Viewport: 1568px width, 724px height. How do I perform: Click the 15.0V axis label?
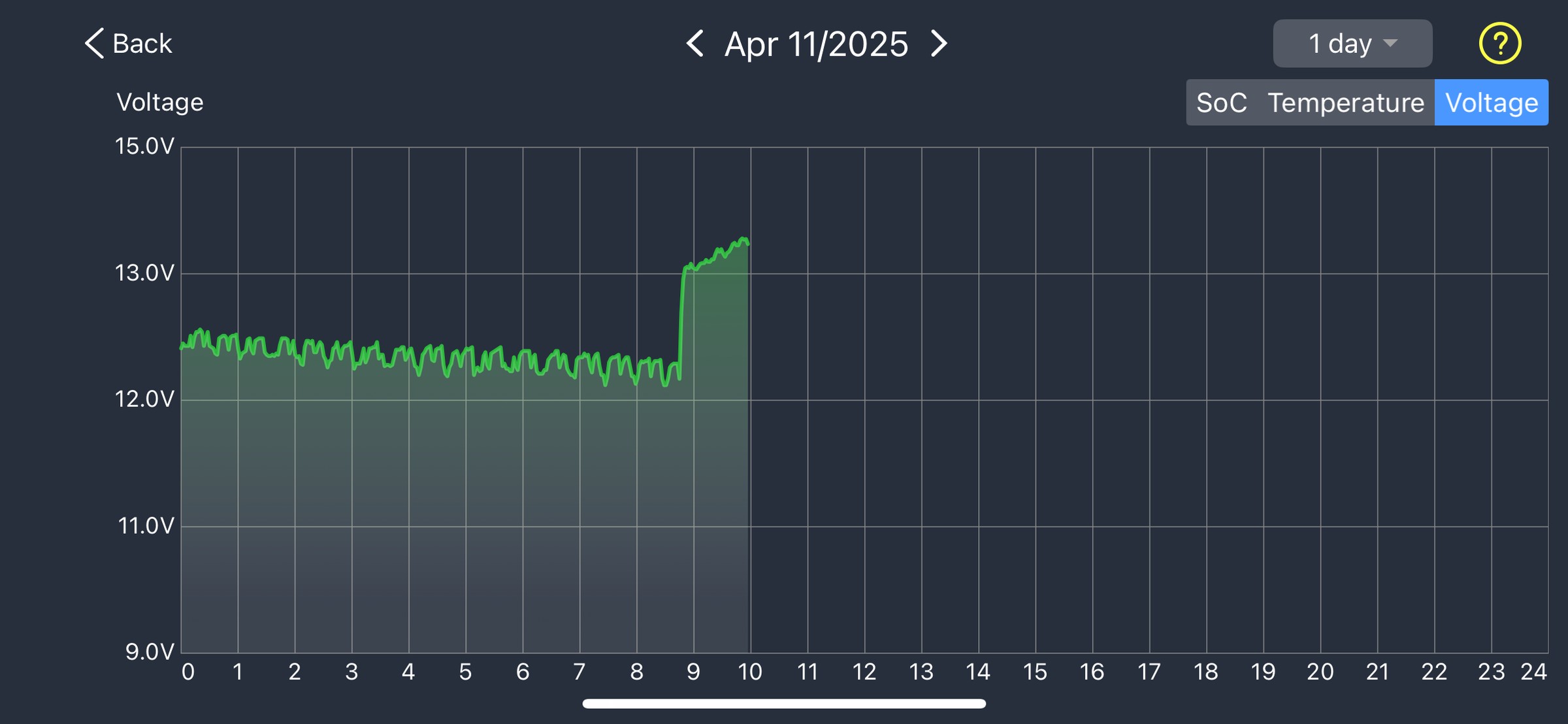pos(145,146)
